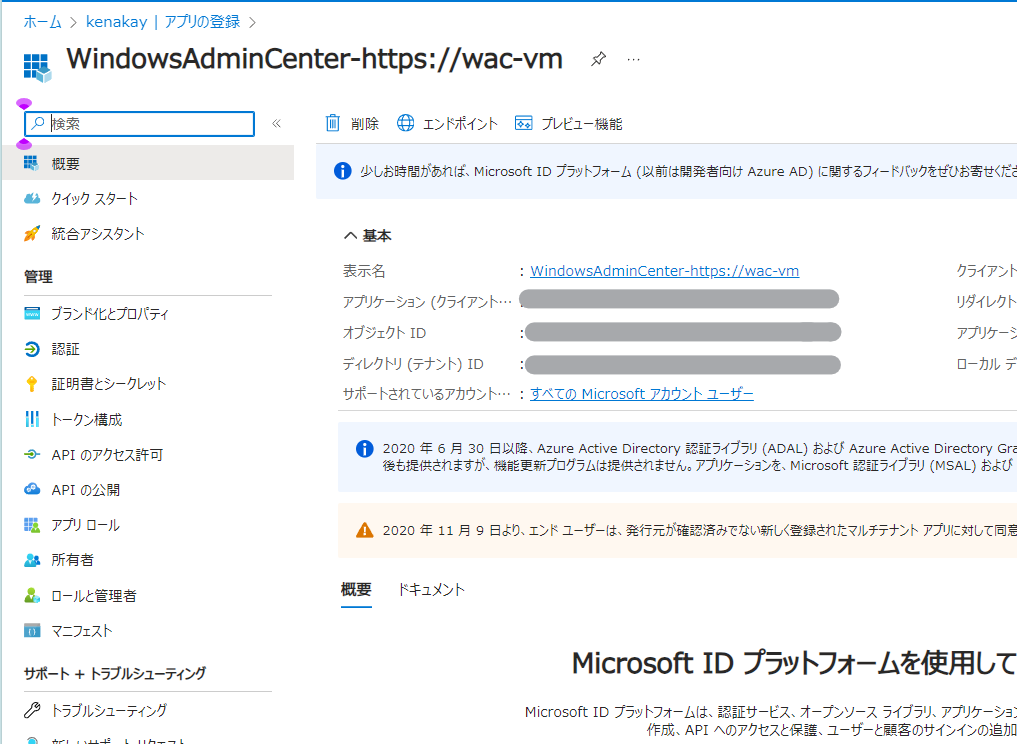Open the すべての Microsoft アカウント ユーザー link
The height and width of the screenshot is (744, 1017).
(x=641, y=394)
